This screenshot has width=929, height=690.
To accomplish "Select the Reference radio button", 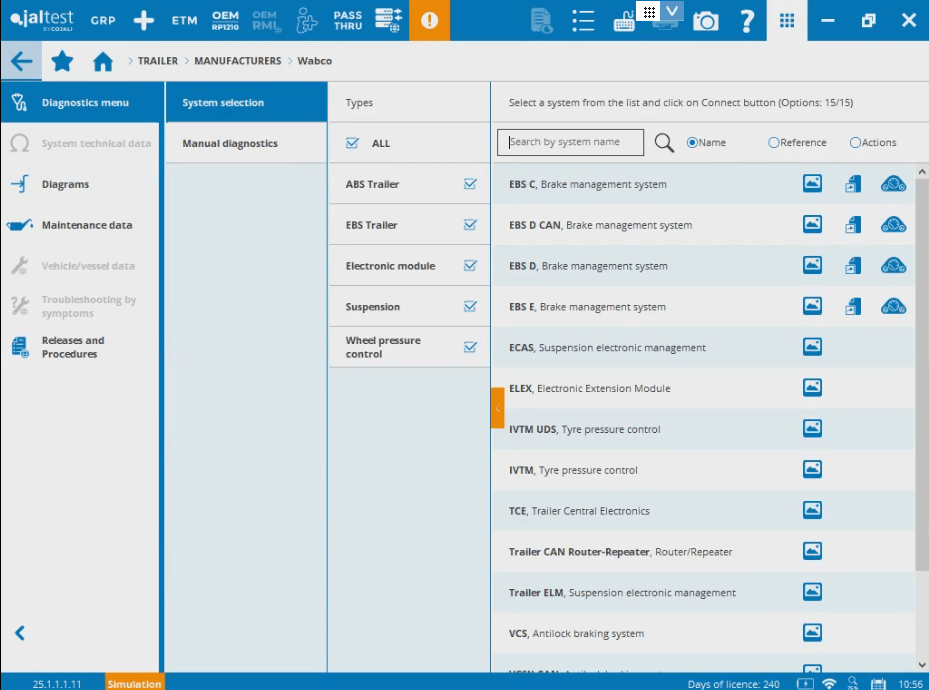I will [774, 143].
